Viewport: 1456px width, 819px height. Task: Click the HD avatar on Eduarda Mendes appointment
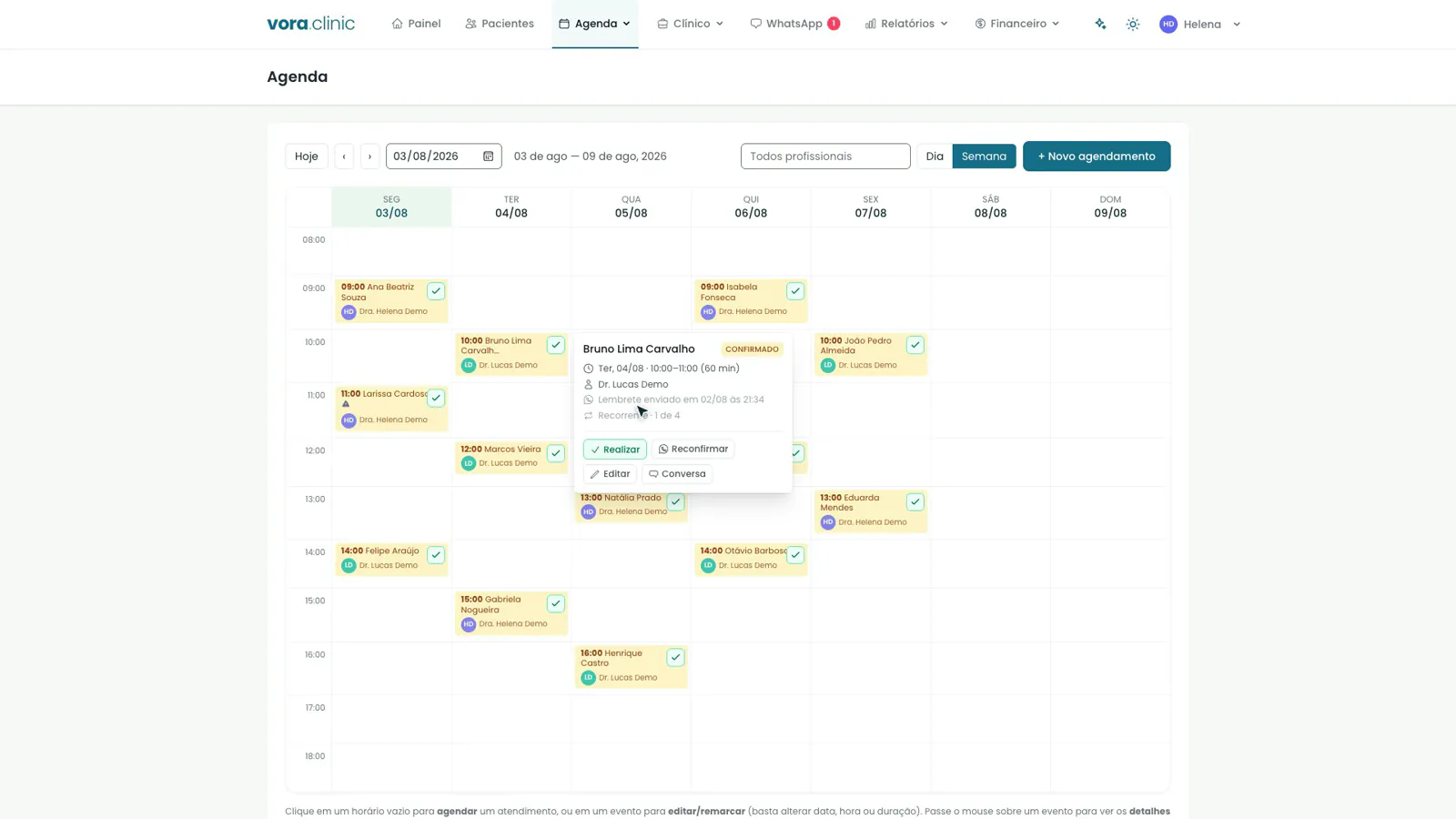point(827,522)
